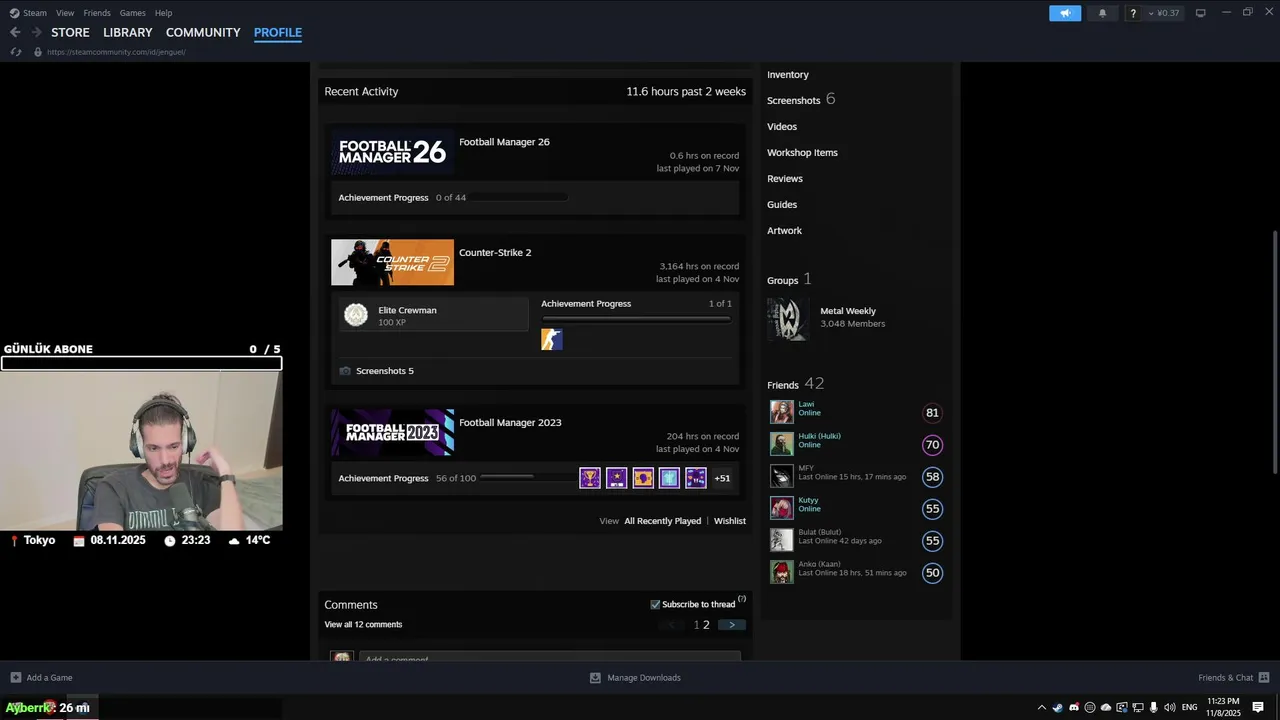This screenshot has width=1280, height=720.
Task: Click the Add a comment field
Action: click(x=550, y=657)
